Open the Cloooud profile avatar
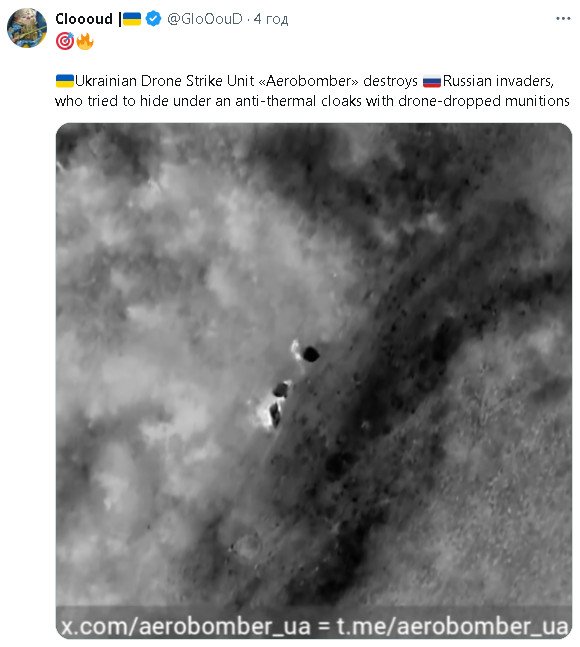The height and width of the screenshot is (647, 580). 27,28
